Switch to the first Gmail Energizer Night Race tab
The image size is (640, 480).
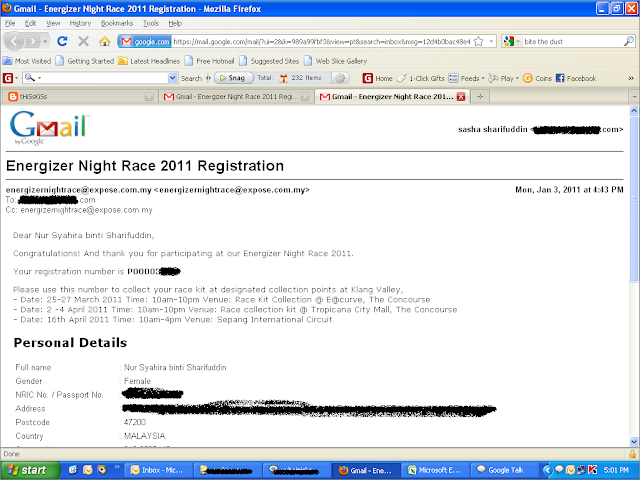(x=236, y=97)
